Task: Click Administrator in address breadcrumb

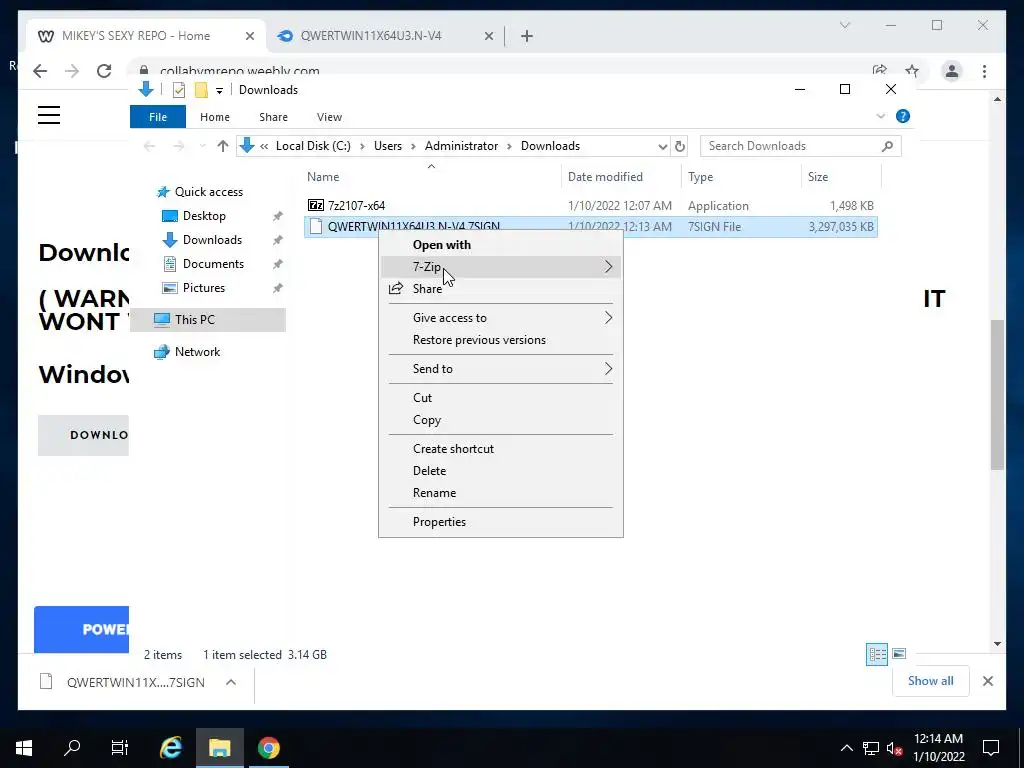Action: [x=461, y=146]
